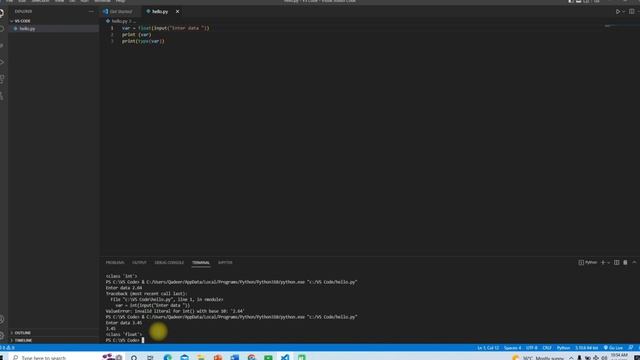Viewport: 640px width, 360px height.
Task: Switch to the Problems panel tab
Action: pyautogui.click(x=115, y=262)
